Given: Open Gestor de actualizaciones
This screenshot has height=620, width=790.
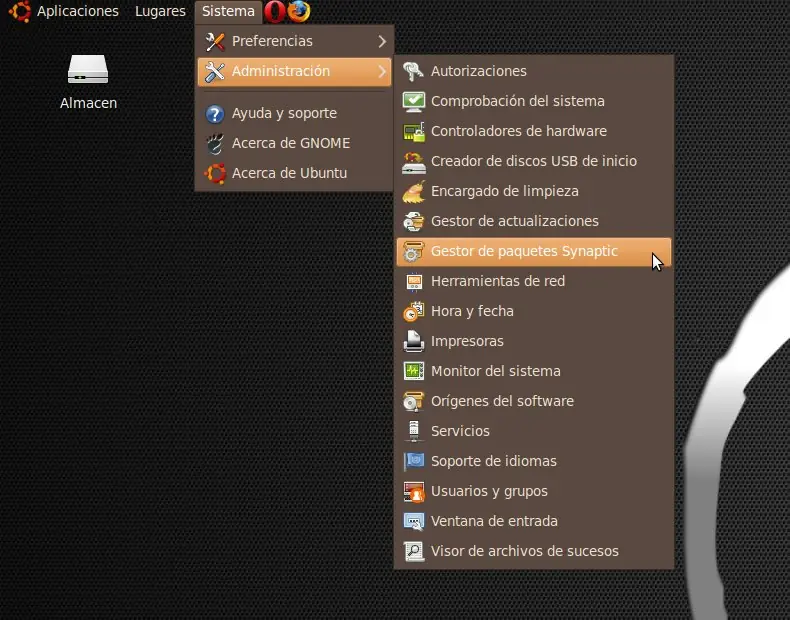Looking at the screenshot, I should (x=534, y=221).
